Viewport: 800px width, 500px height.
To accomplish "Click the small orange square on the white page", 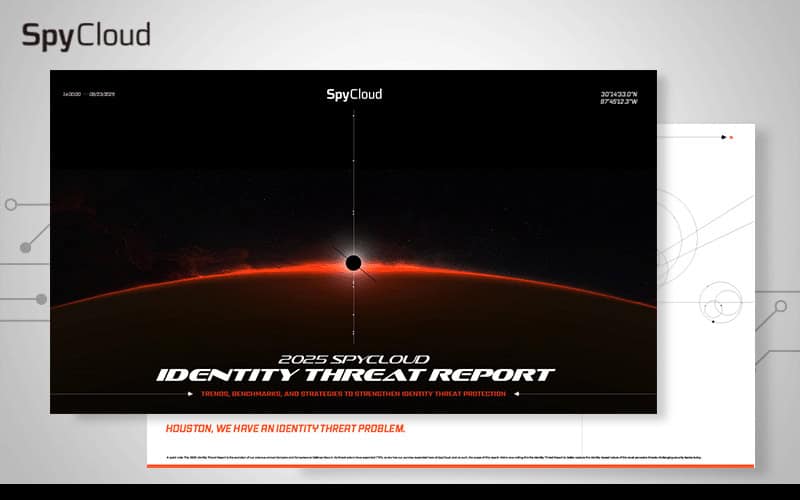I will 731,137.
